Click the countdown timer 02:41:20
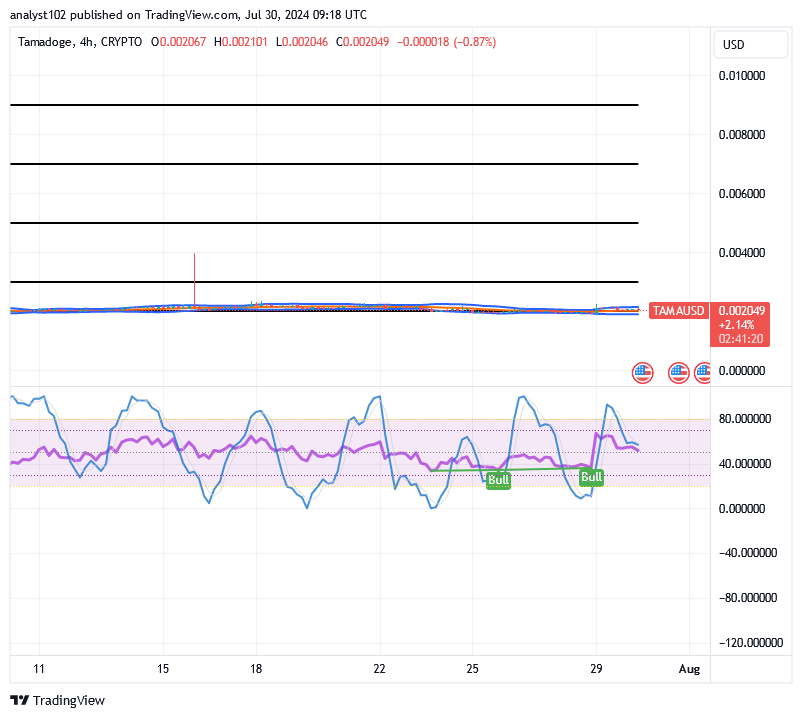802x718 pixels. point(741,339)
